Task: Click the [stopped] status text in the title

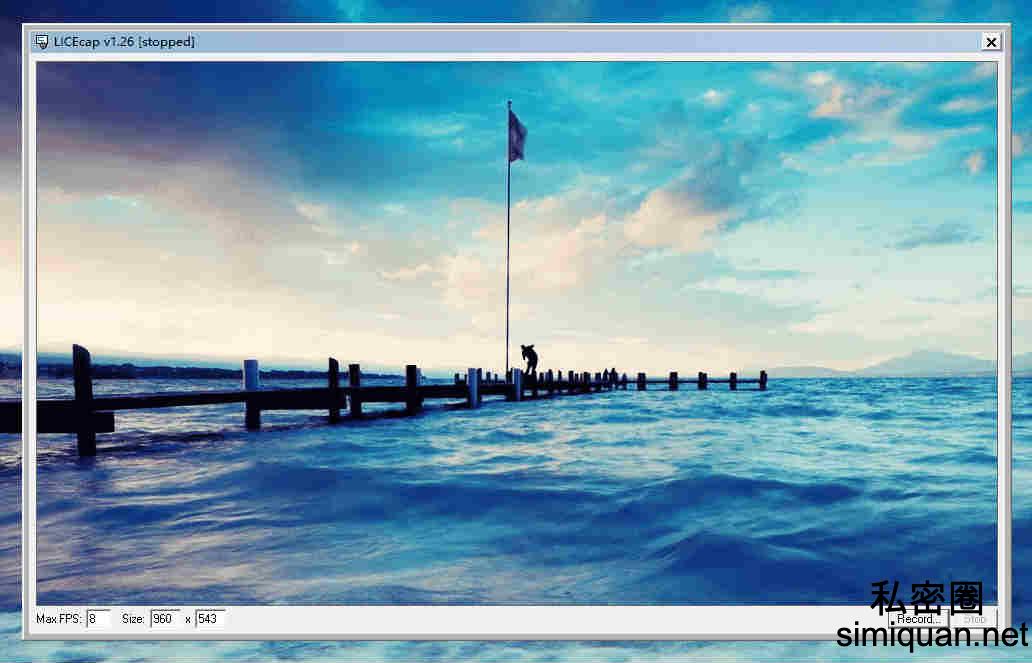Action: [x=166, y=41]
